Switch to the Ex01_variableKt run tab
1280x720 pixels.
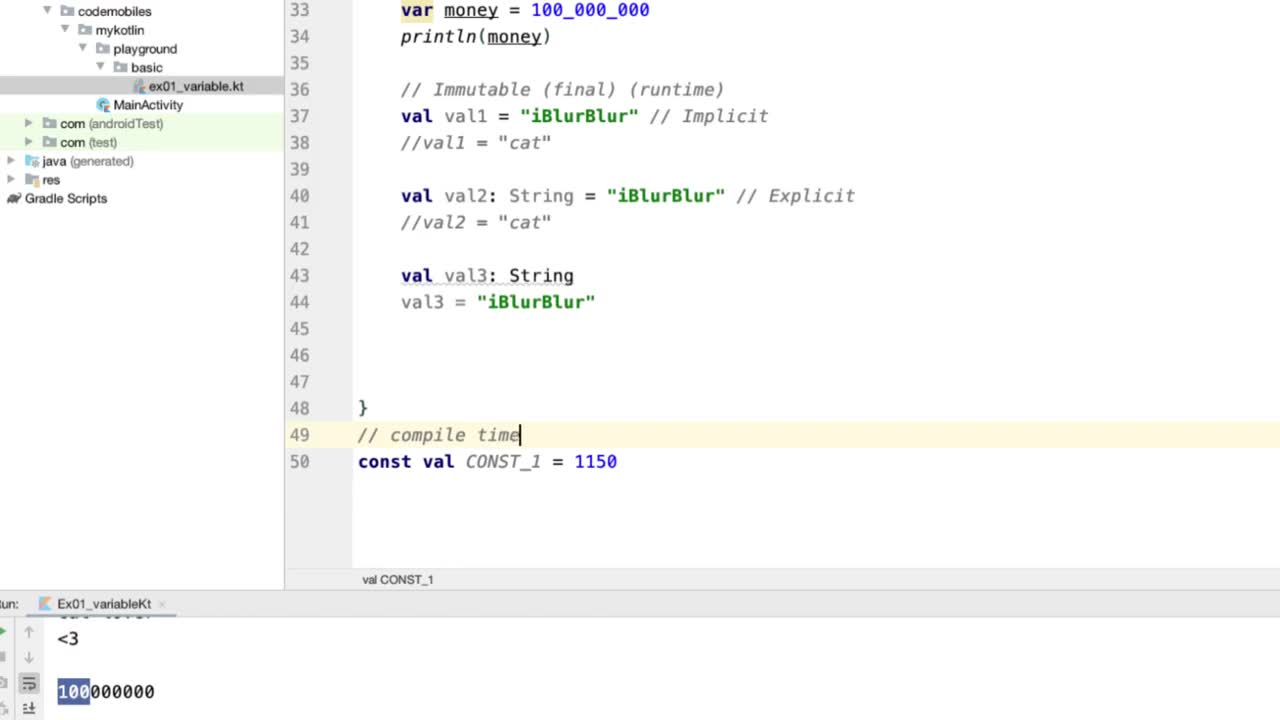(104, 603)
